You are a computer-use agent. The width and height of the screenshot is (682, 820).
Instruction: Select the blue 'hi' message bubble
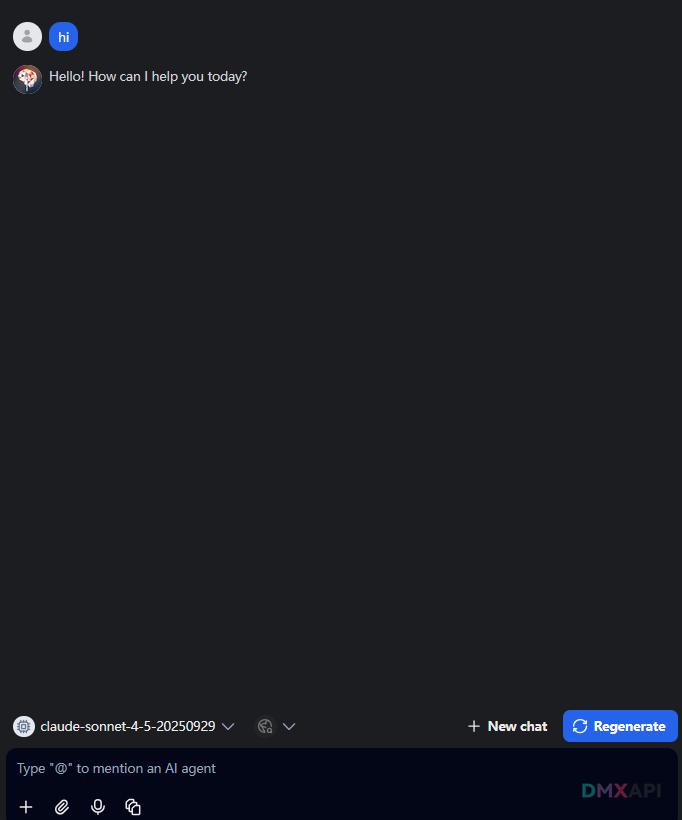click(63, 37)
